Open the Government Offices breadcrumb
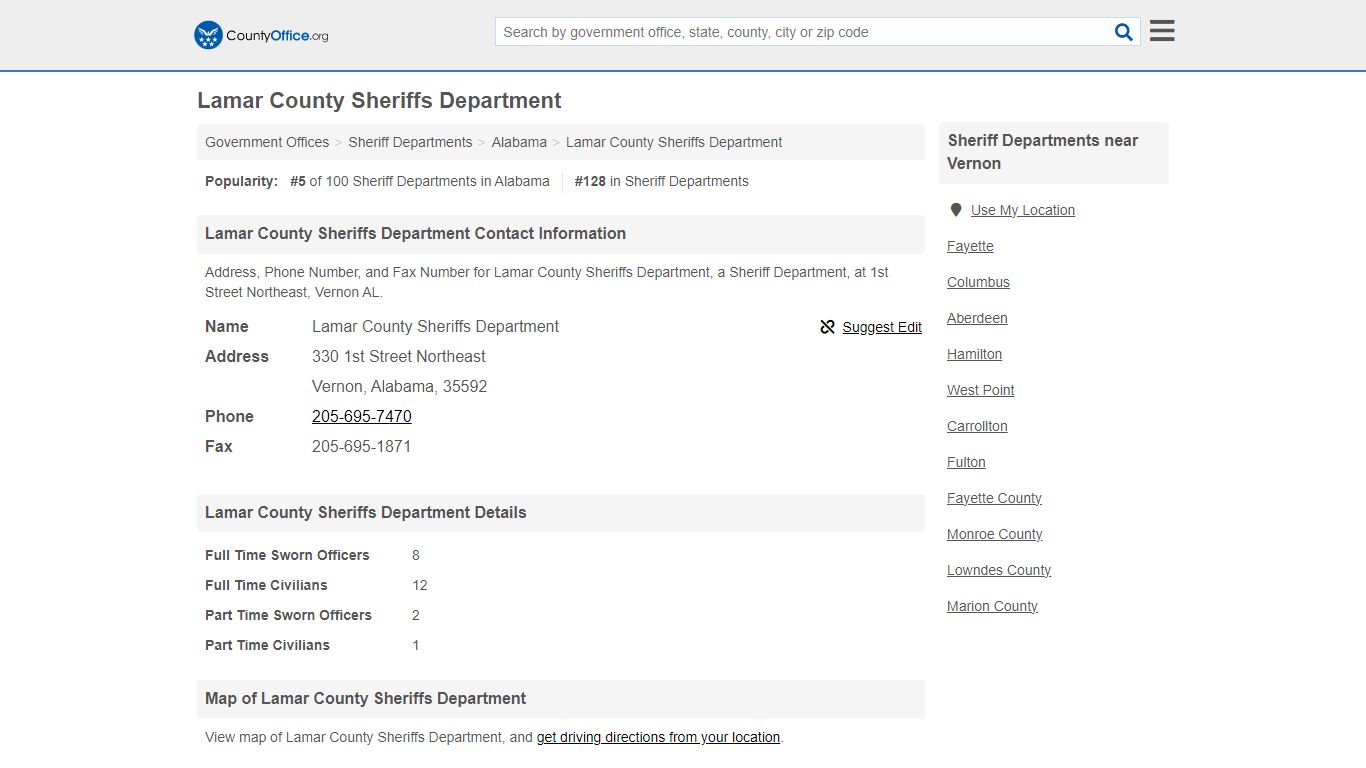This screenshot has width=1366, height=768. (x=267, y=142)
